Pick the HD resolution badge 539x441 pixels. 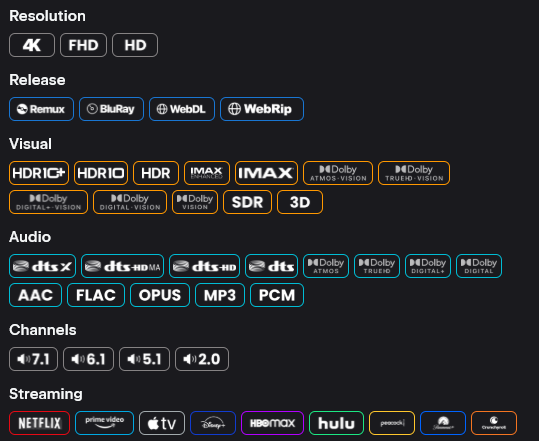click(x=135, y=45)
